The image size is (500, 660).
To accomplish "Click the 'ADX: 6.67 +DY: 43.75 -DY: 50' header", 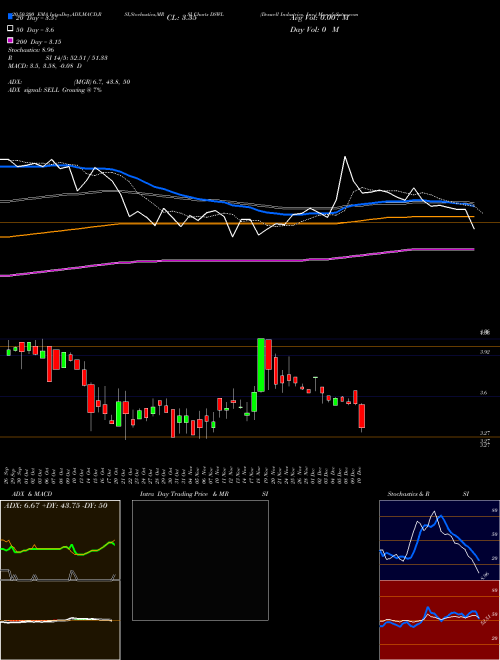I will 56,506.
